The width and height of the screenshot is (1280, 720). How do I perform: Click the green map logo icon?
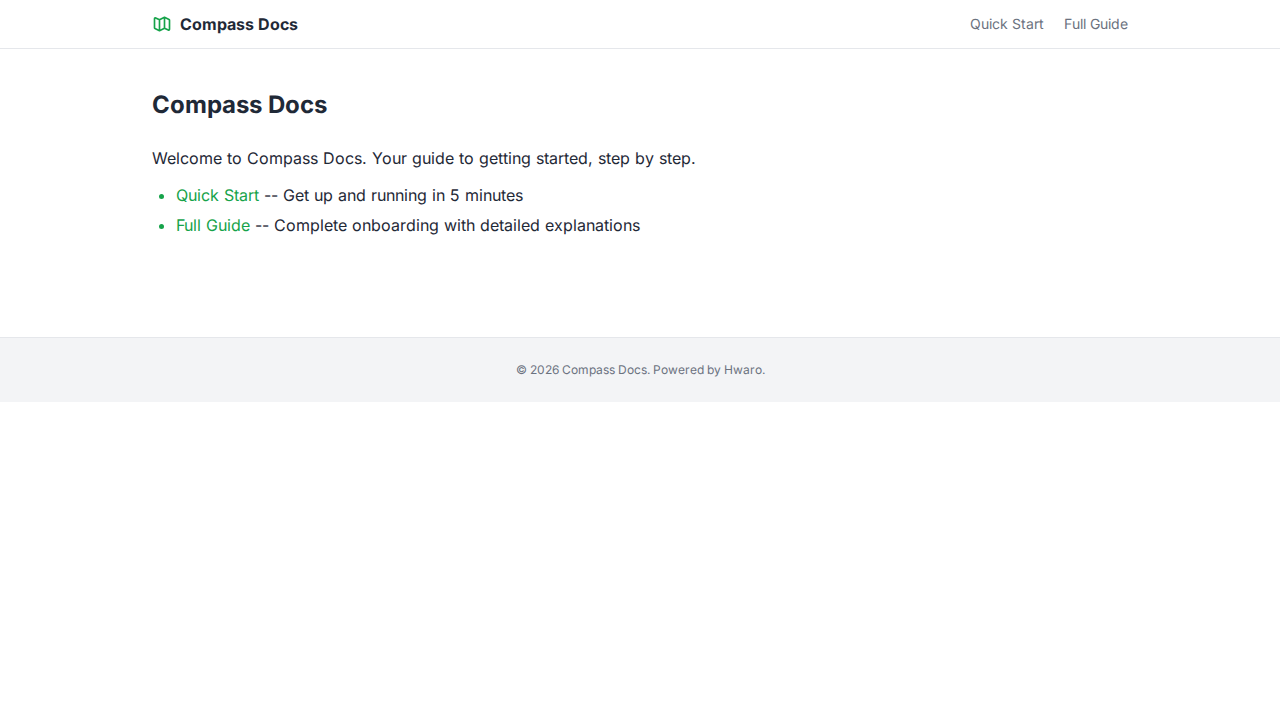pos(162,24)
